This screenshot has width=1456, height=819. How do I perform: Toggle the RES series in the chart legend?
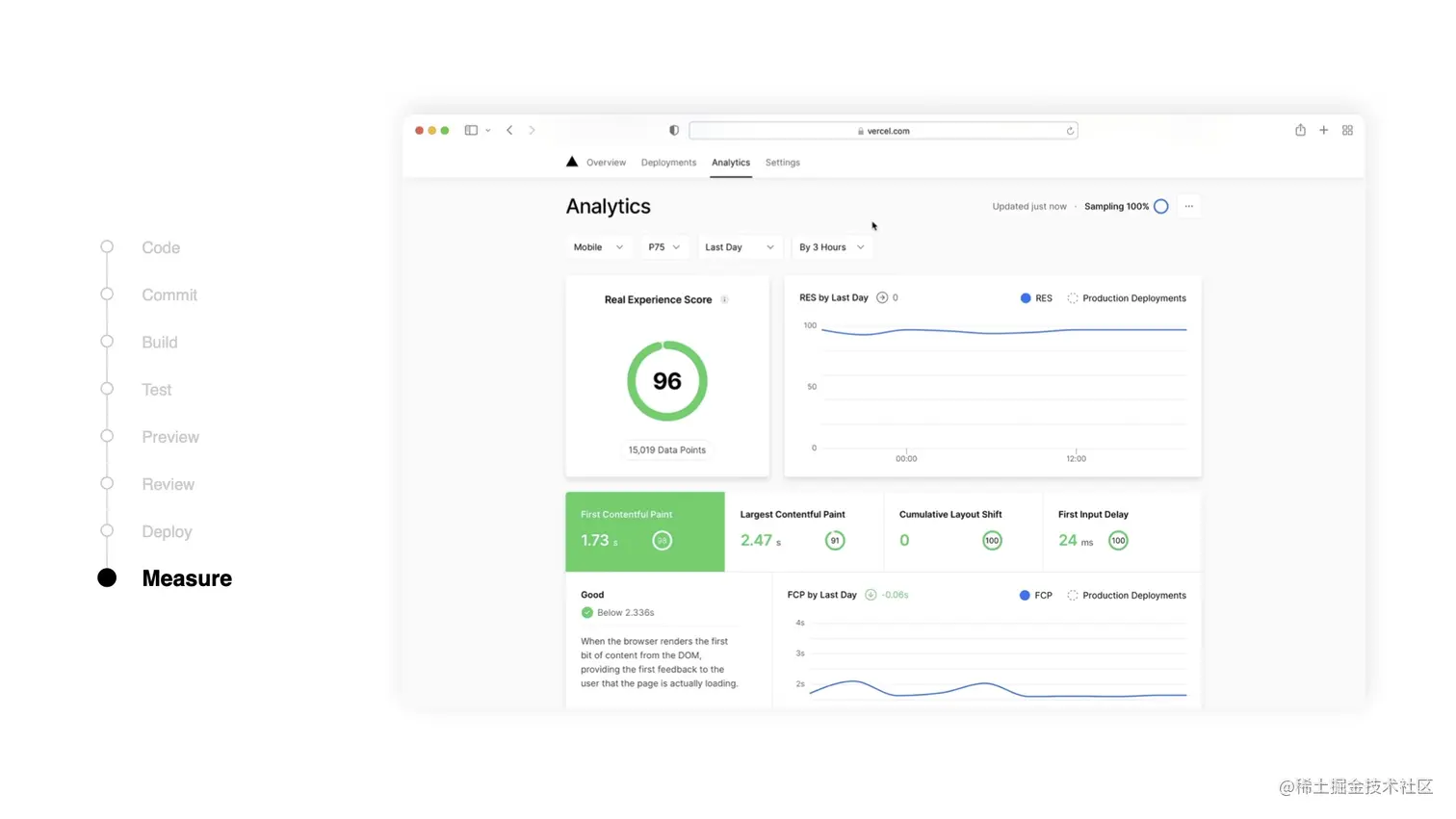1036,298
